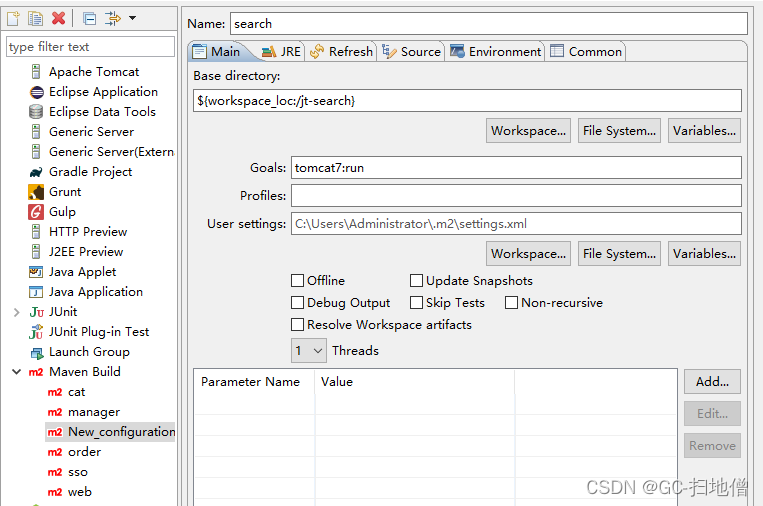Viewport: 763px width, 506px height.
Task: Select Apache Tomcat icon in tree
Action: [36, 72]
